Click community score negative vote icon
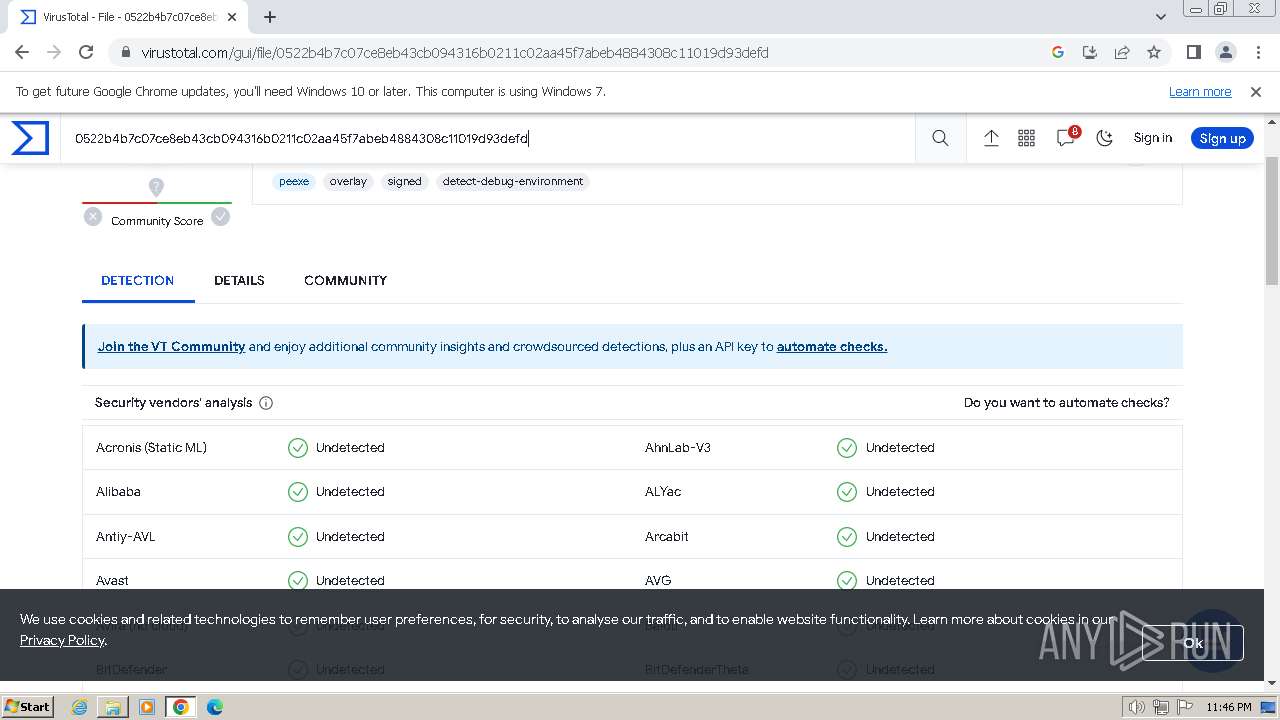The image size is (1280, 720). [x=93, y=216]
